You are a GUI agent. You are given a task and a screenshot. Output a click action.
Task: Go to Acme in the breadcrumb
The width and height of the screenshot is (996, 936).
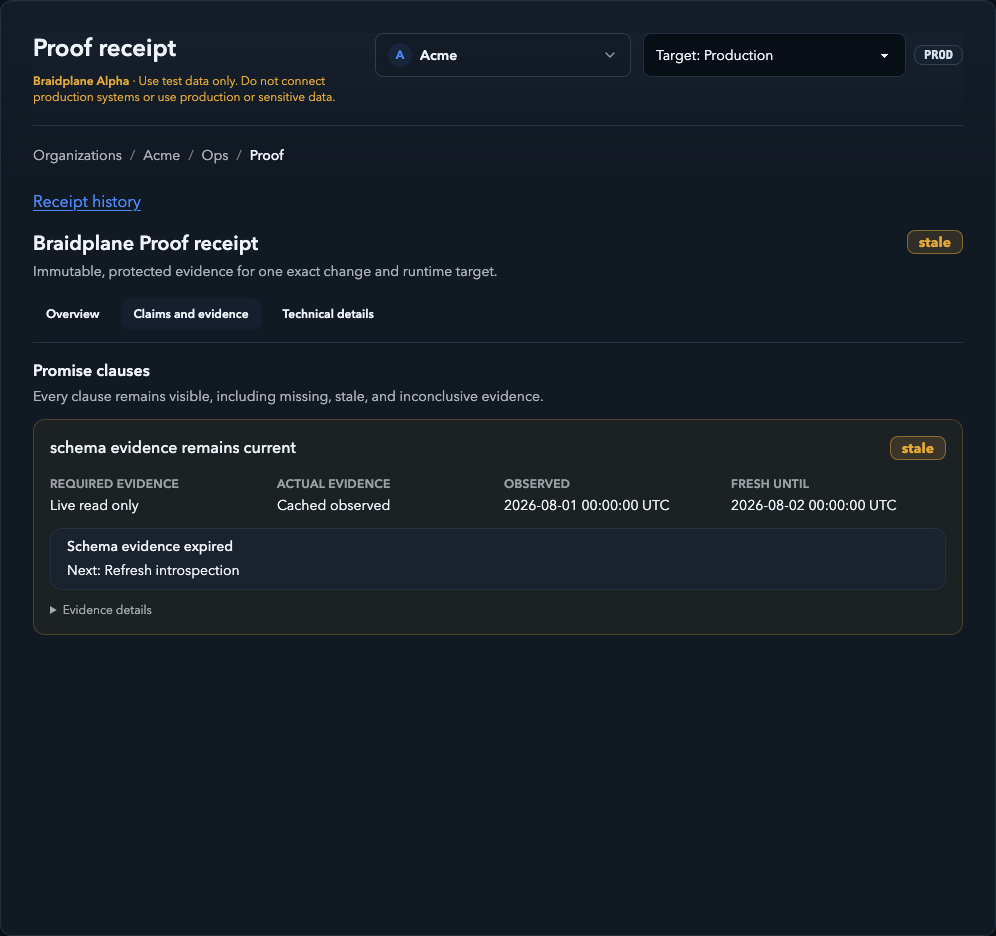[161, 156]
